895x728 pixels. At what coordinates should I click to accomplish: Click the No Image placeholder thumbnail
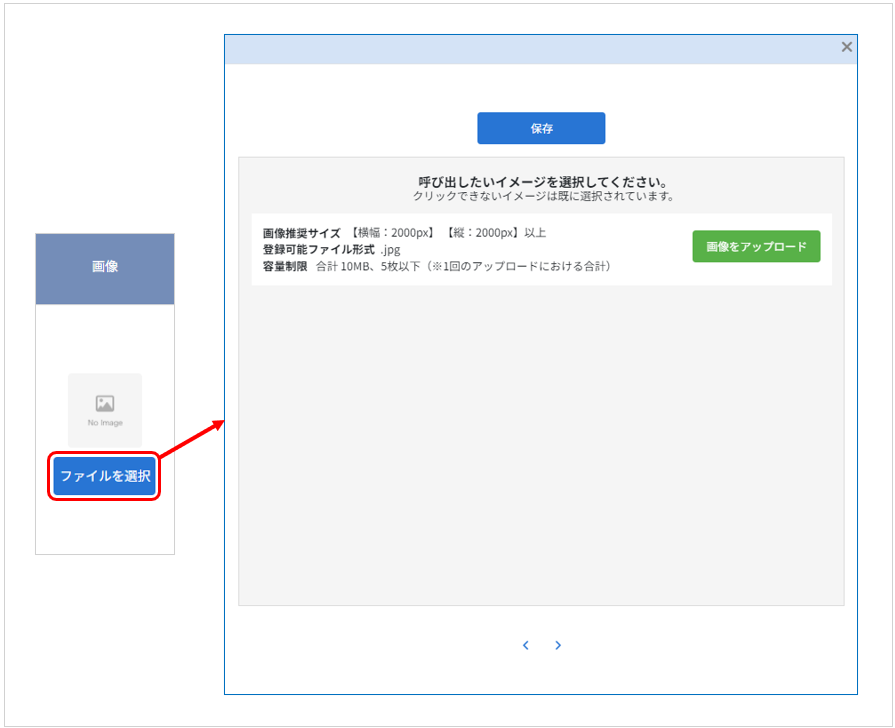pyautogui.click(x=105, y=410)
